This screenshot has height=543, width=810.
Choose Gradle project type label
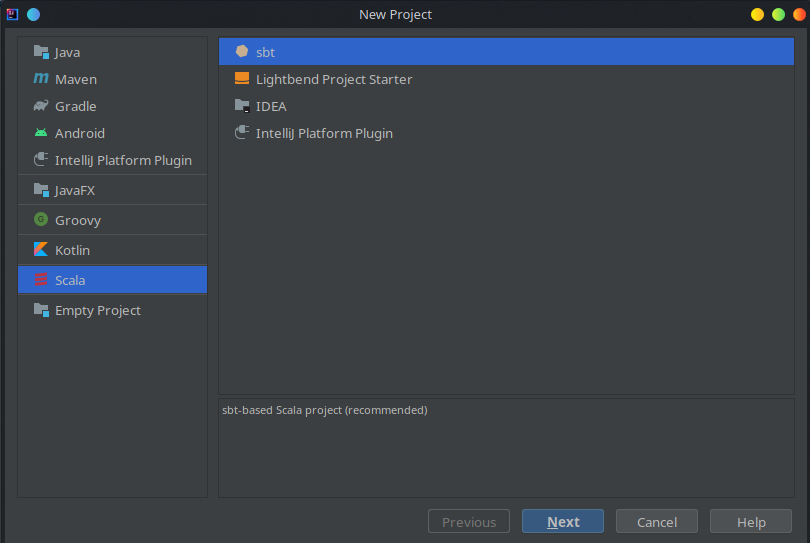point(75,106)
